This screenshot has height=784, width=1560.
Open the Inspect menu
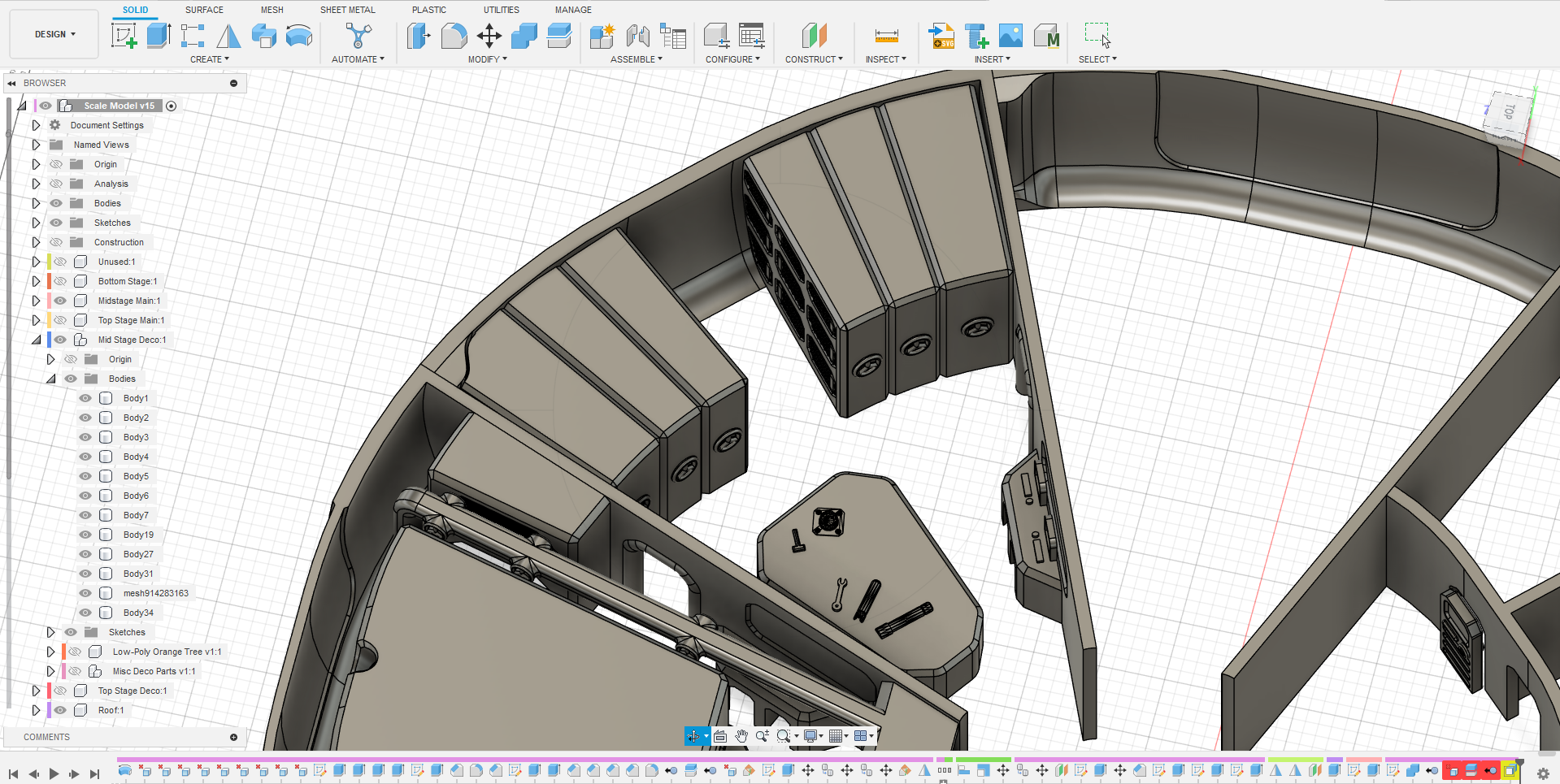[x=885, y=59]
